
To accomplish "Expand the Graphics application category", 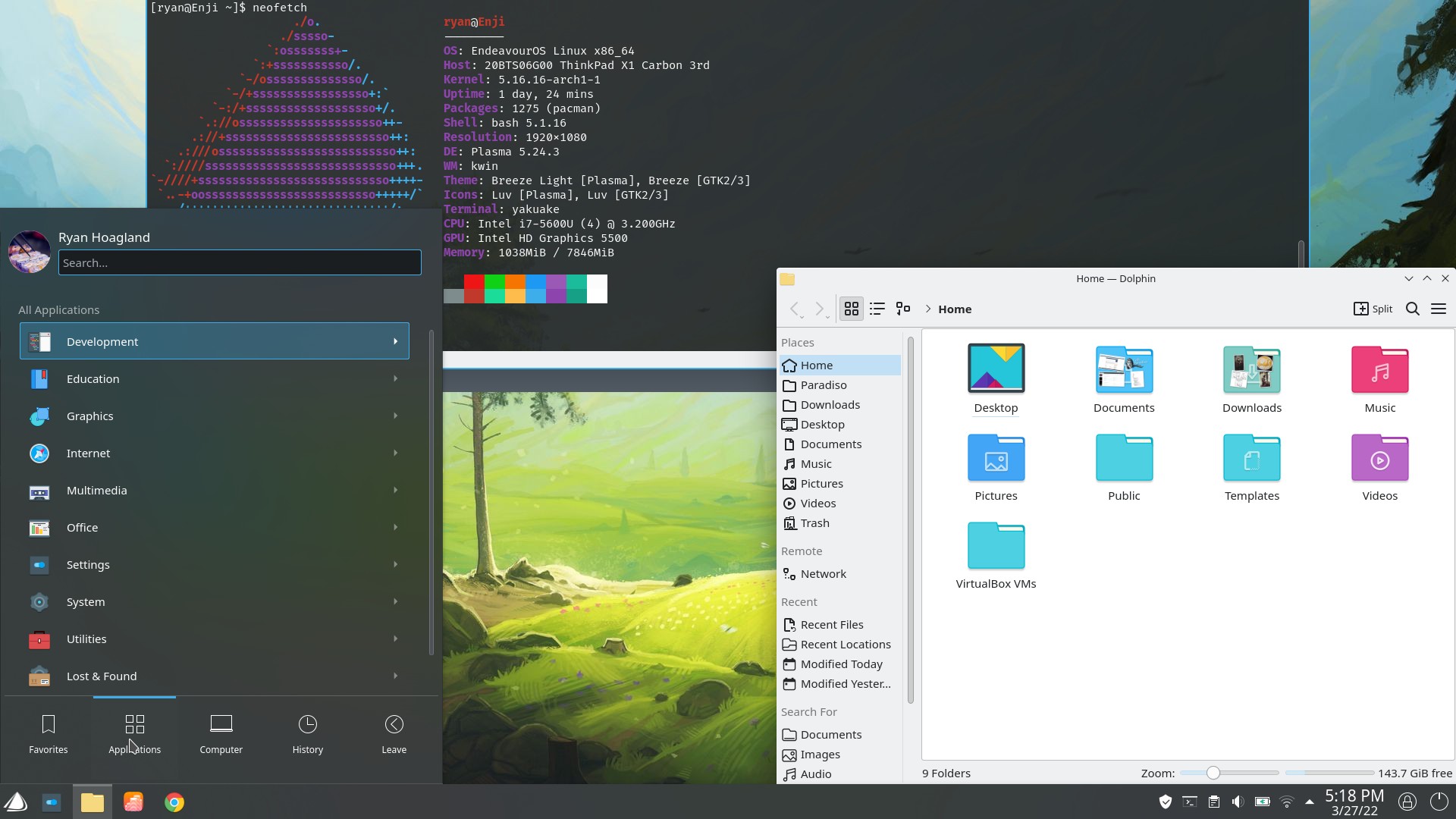I will [x=215, y=416].
